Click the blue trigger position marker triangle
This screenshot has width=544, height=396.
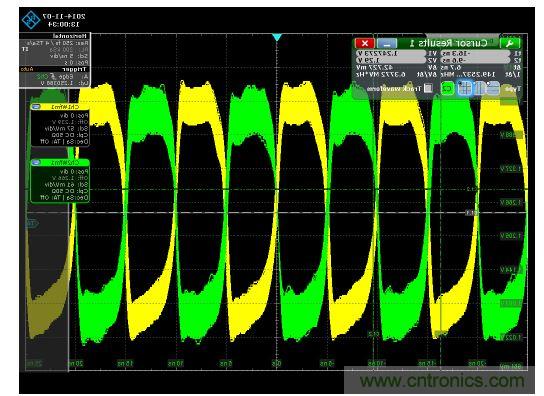pyautogui.click(x=277, y=37)
